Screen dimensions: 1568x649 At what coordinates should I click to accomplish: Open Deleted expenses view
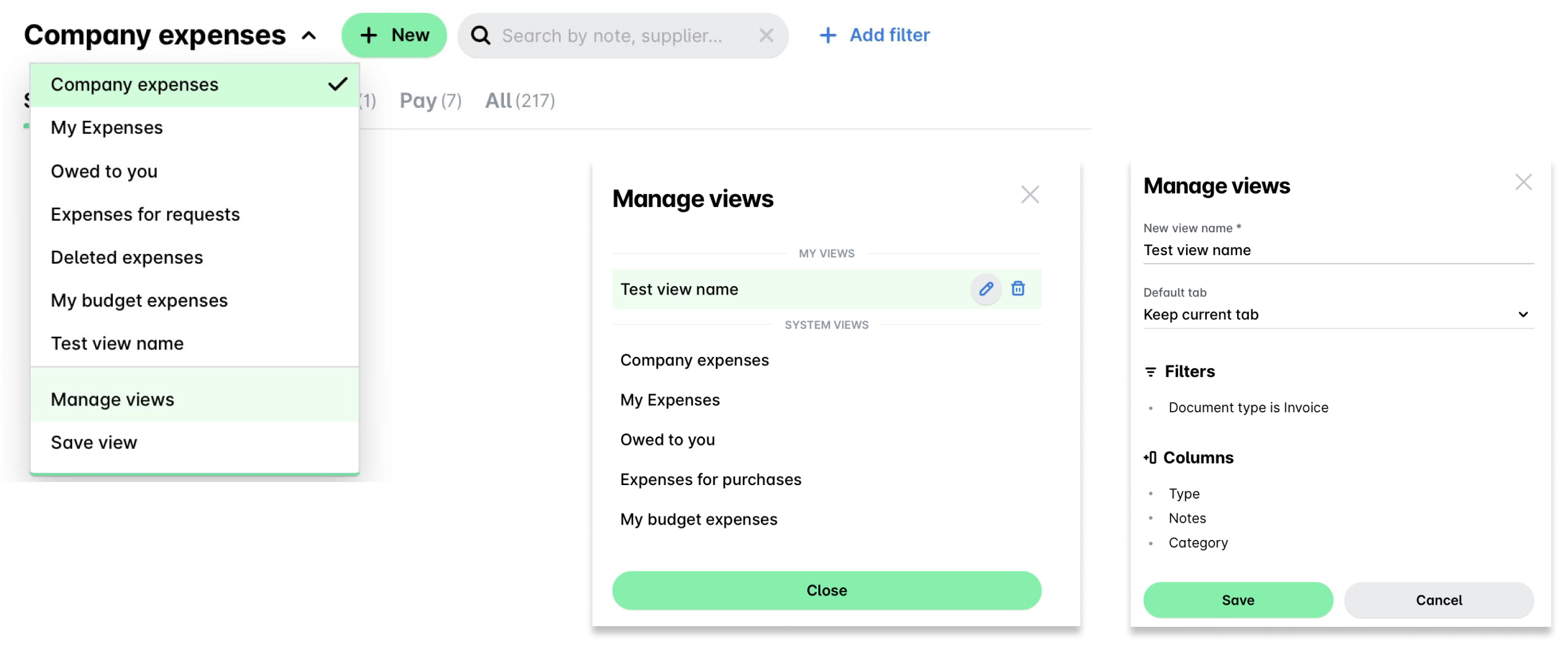click(126, 257)
